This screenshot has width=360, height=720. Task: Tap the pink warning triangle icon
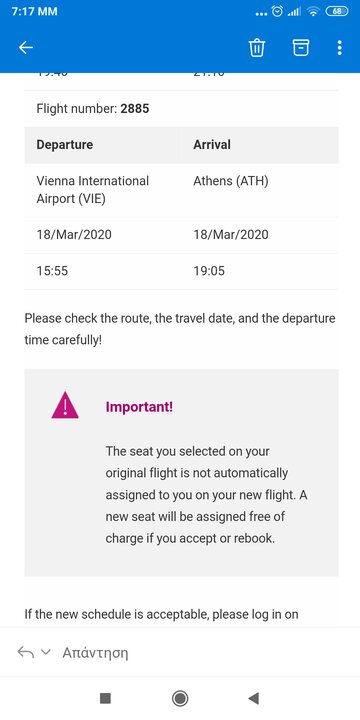pos(65,405)
